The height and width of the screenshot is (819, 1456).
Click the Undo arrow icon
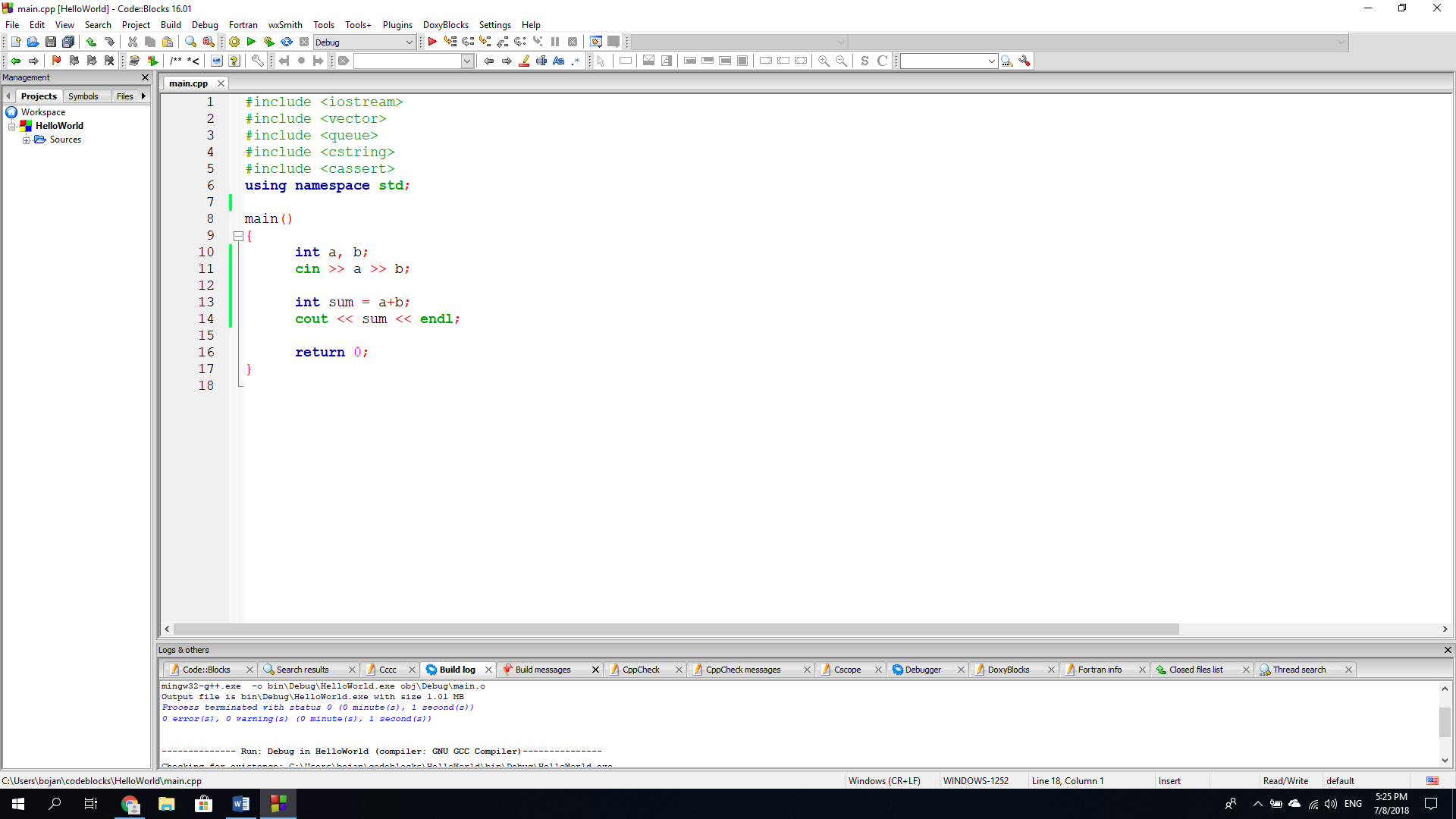coord(91,42)
